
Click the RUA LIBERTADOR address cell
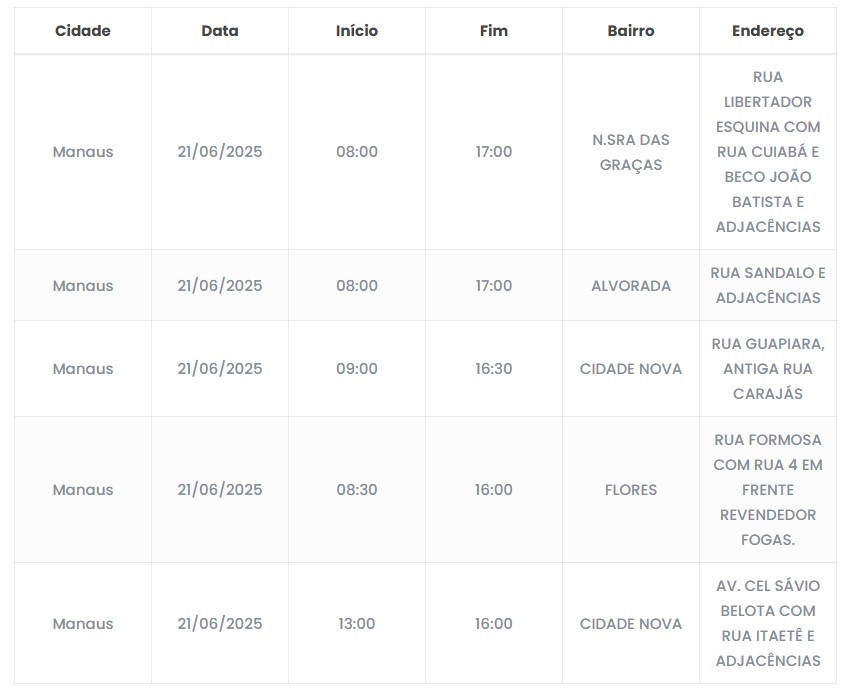(x=768, y=152)
